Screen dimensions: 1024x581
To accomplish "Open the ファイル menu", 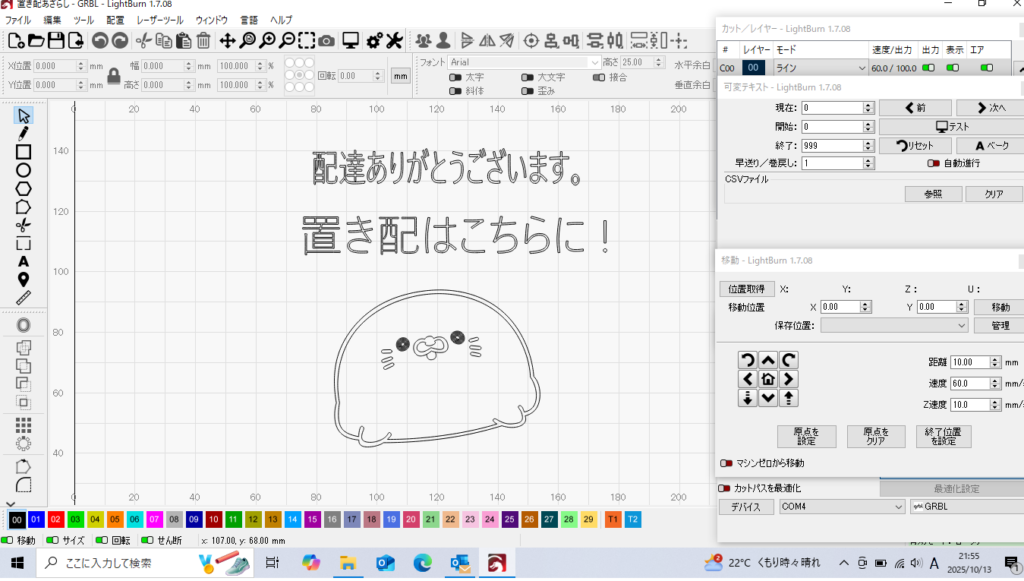I will tap(18, 20).
